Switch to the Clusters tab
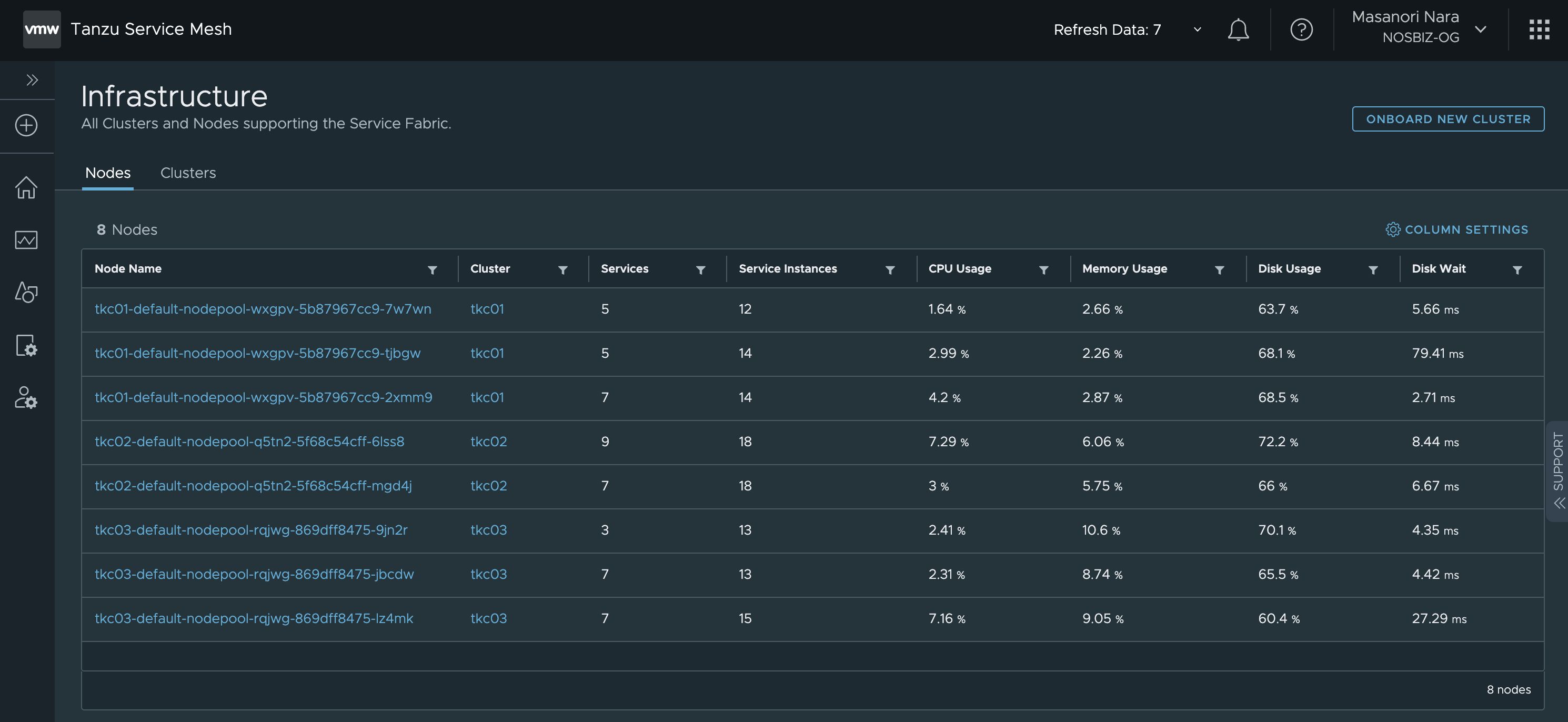Image resolution: width=1568 pixels, height=722 pixels. point(188,173)
